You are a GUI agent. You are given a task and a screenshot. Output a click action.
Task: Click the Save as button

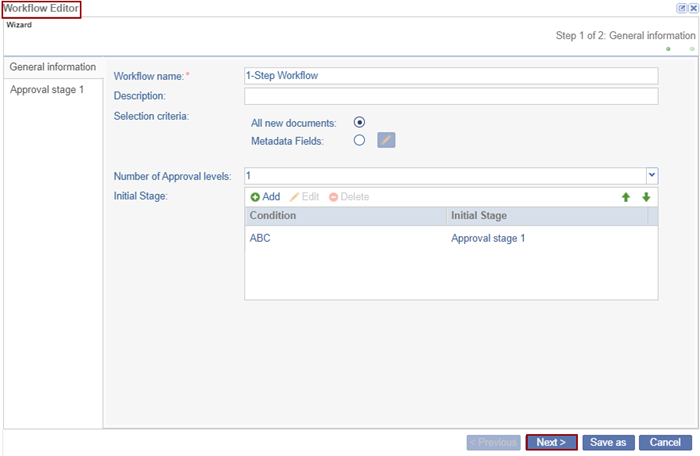click(x=608, y=442)
